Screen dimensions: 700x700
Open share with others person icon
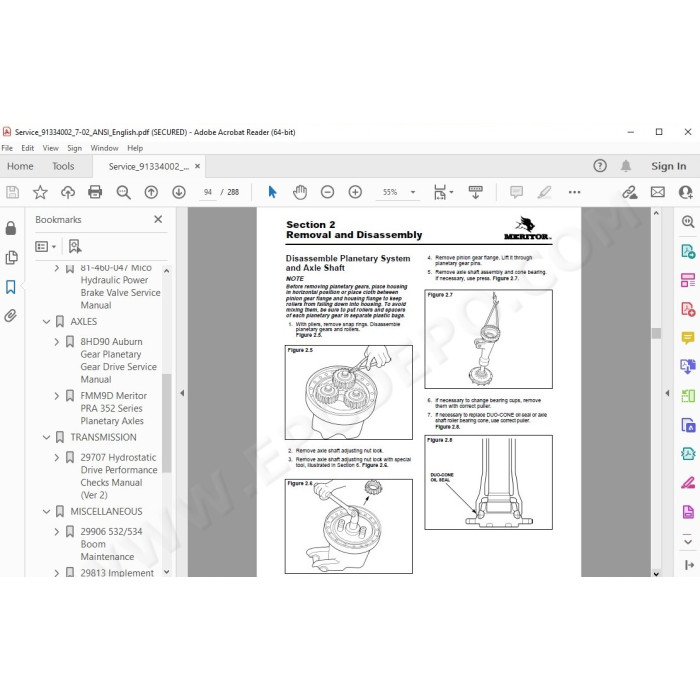tap(686, 192)
